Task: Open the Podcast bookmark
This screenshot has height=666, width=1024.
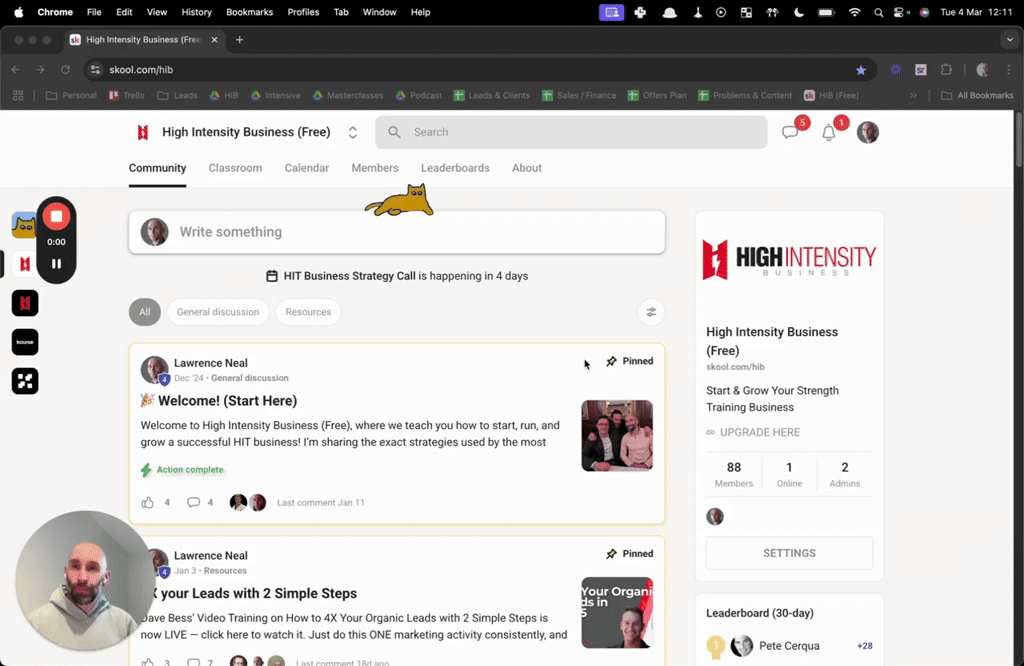Action: (419, 95)
